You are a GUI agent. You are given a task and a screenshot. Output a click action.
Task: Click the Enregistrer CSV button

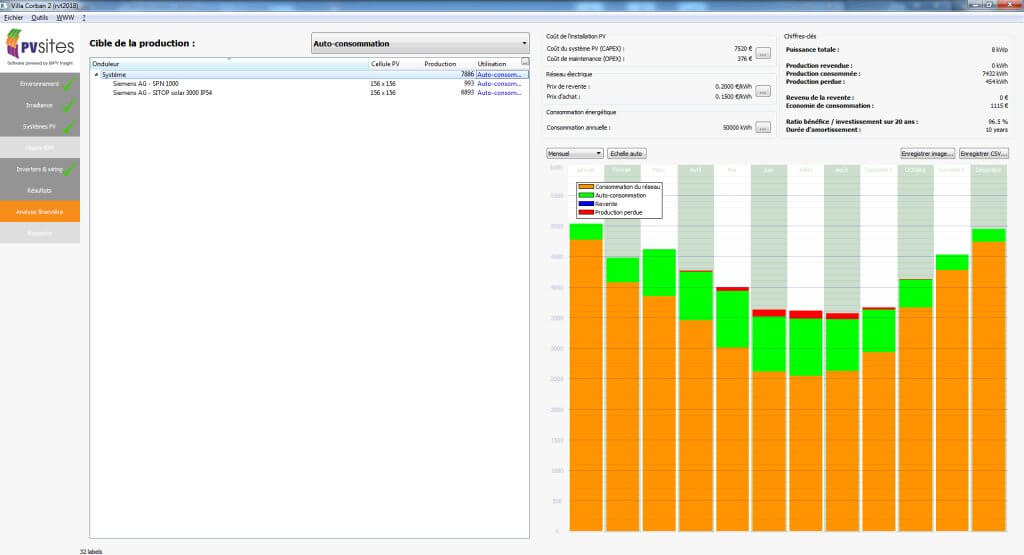983,154
